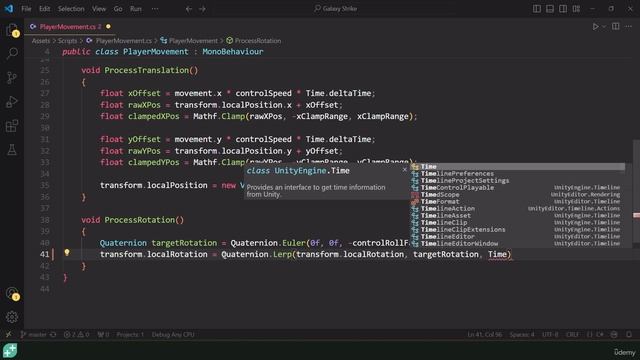
Task: Select the TimedScope suggestion
Action: tap(518, 195)
